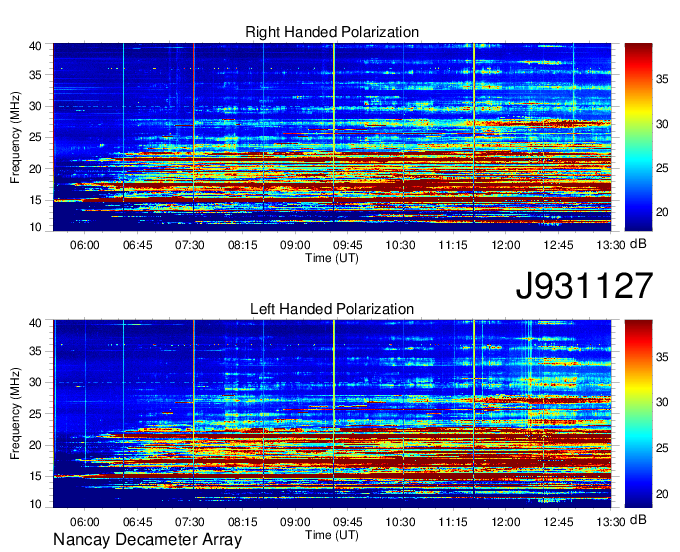The image size is (680, 552).
Task: Click the 07:30 tick of Right Handed plot
Action: [x=190, y=245]
